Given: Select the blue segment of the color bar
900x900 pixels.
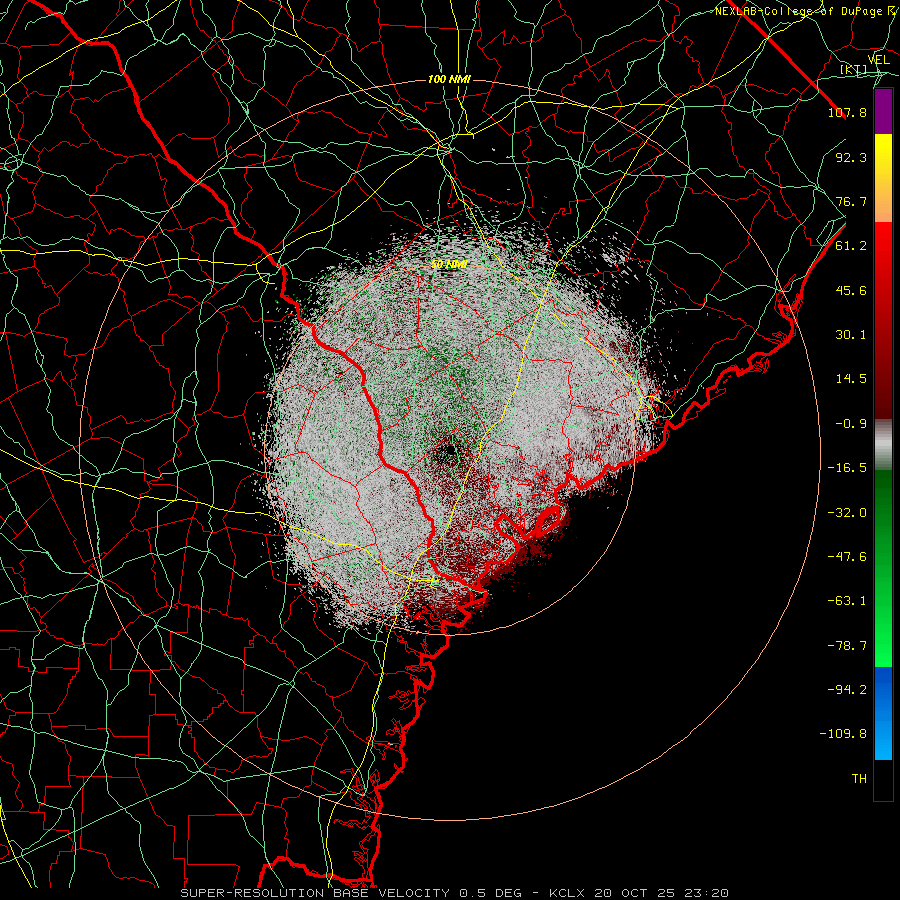Looking at the screenshot, I should point(883,713).
